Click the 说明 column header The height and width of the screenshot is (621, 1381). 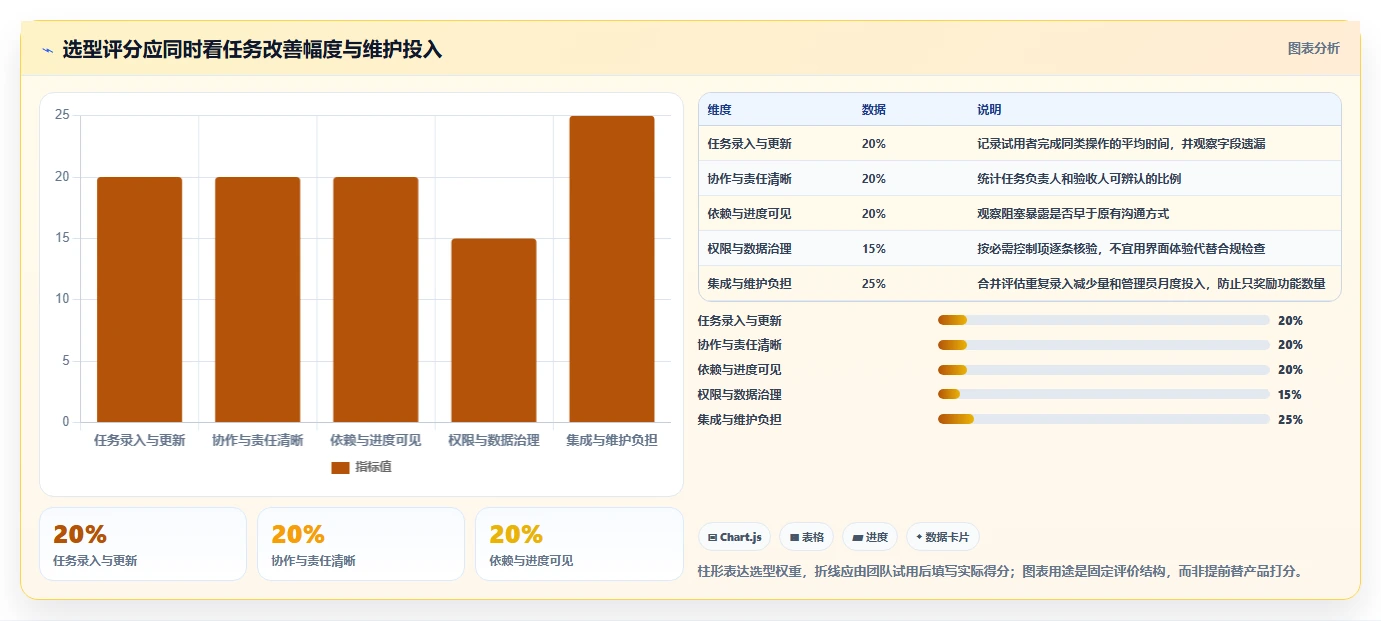(x=989, y=110)
